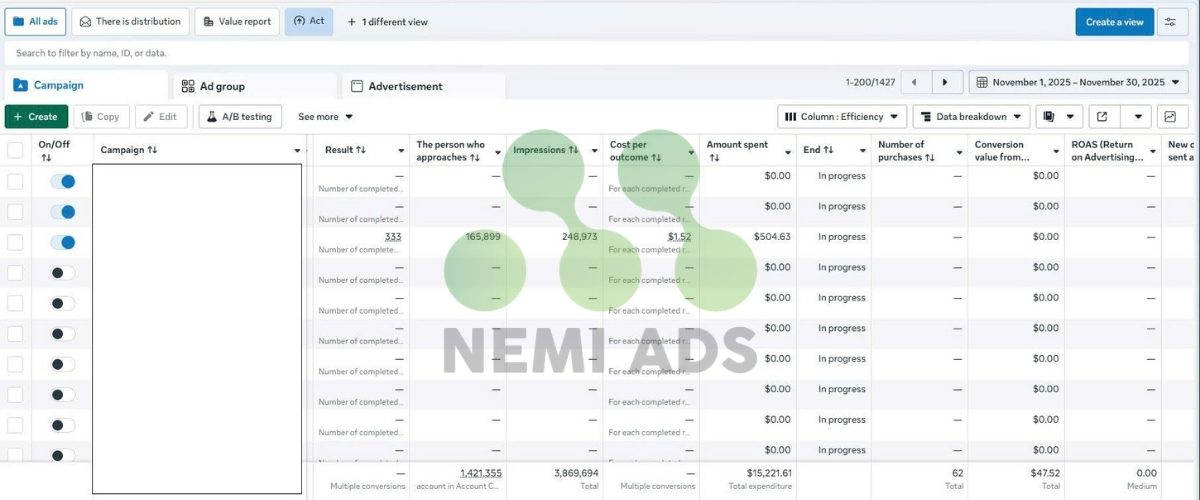Open the Value report view

pyautogui.click(x=237, y=21)
